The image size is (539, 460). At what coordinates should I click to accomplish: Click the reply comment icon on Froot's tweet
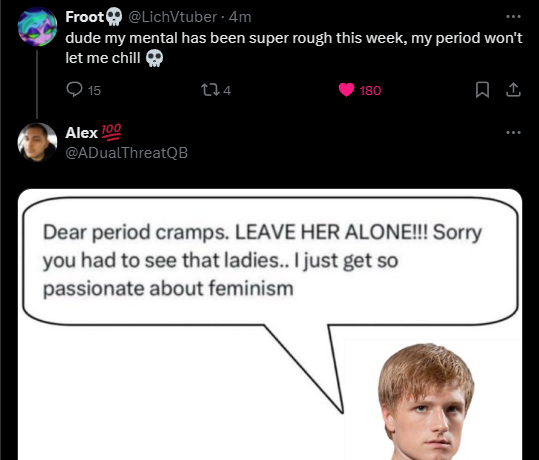click(74, 89)
